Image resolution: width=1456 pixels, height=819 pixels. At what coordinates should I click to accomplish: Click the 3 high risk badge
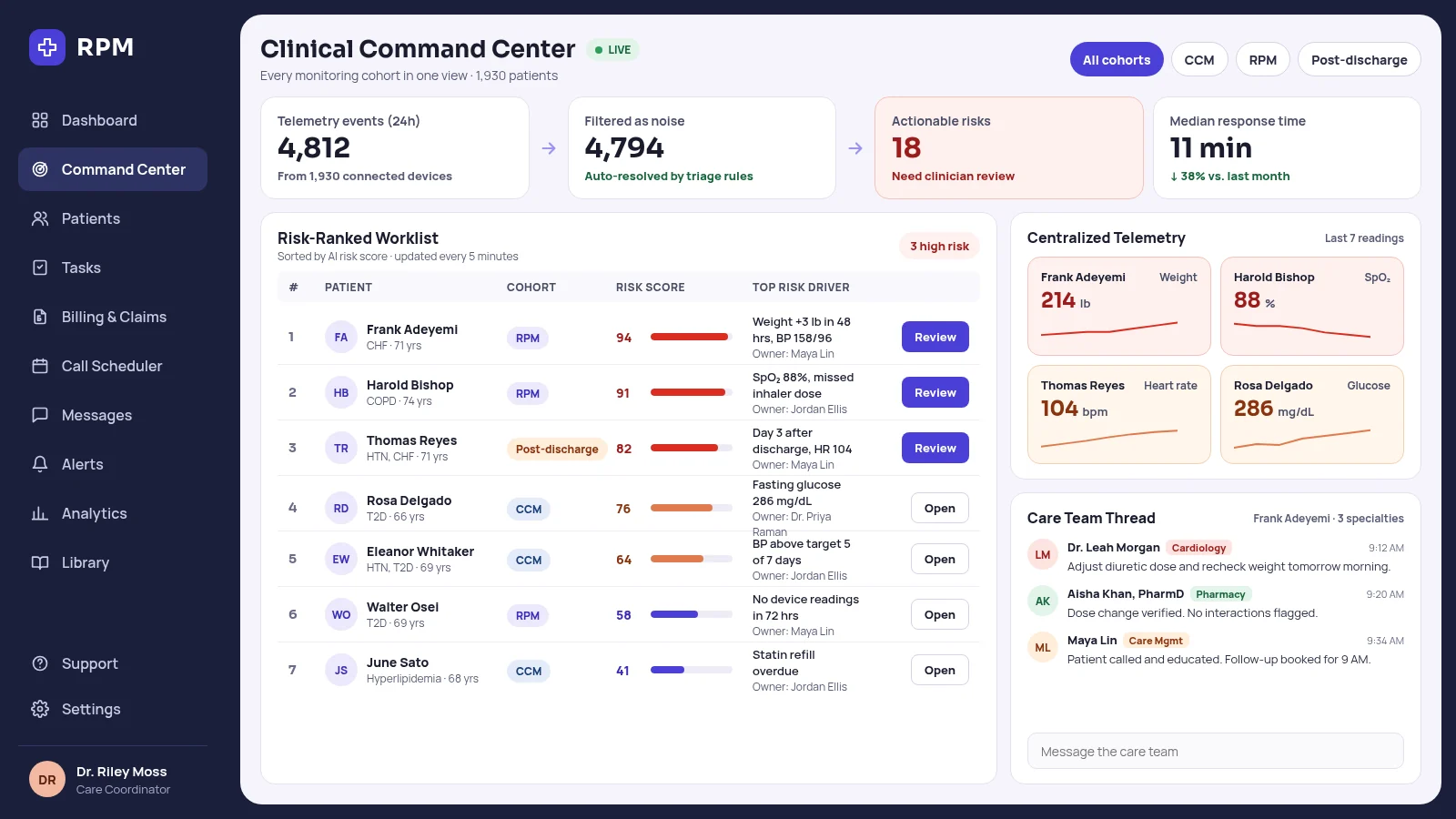pyautogui.click(x=939, y=246)
